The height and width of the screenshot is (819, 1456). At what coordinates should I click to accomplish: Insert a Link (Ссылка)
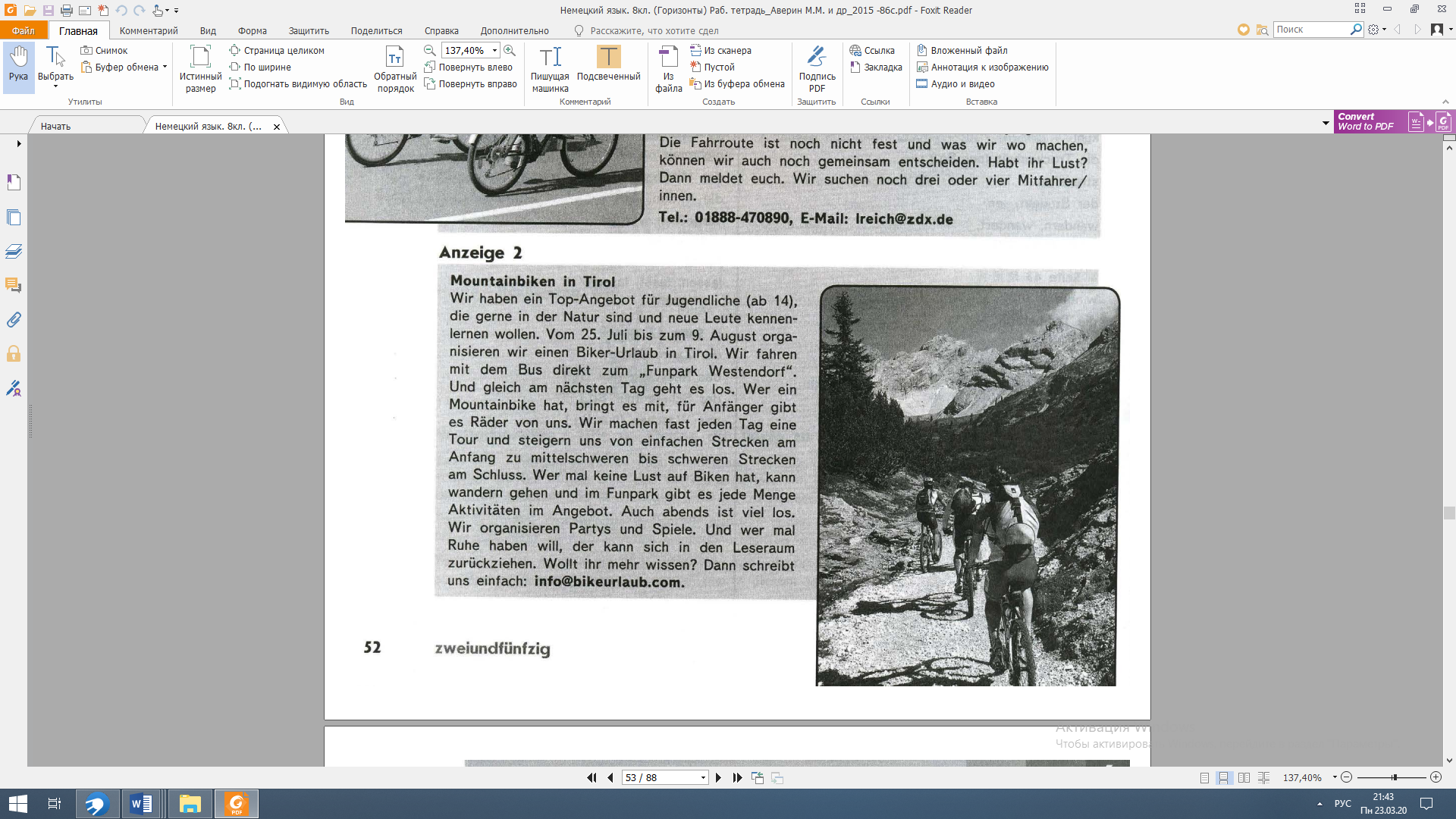(872, 50)
